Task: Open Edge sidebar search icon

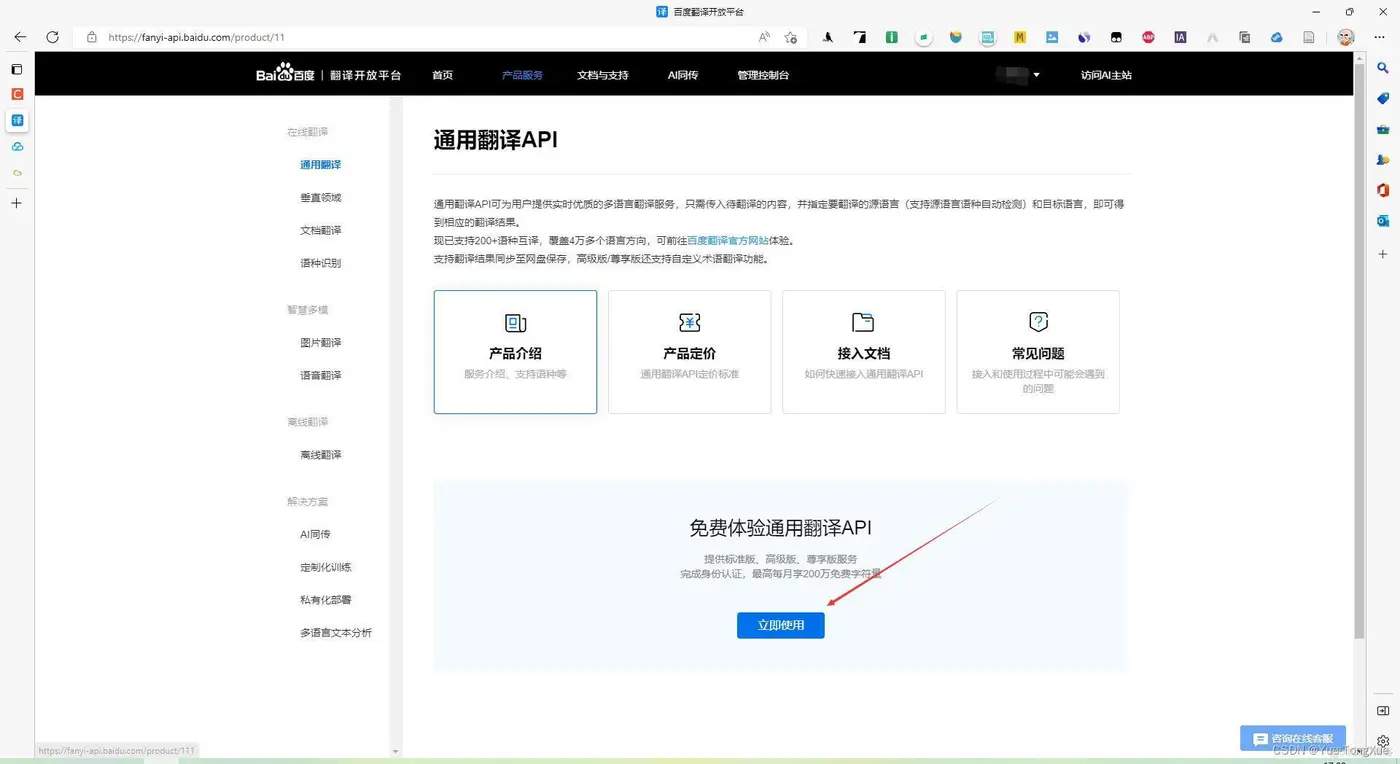Action: [x=1383, y=68]
